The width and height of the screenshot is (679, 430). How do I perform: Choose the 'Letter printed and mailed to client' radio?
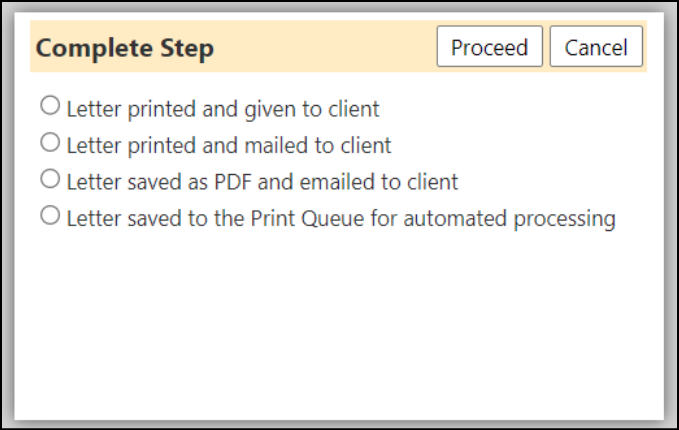pos(50,142)
